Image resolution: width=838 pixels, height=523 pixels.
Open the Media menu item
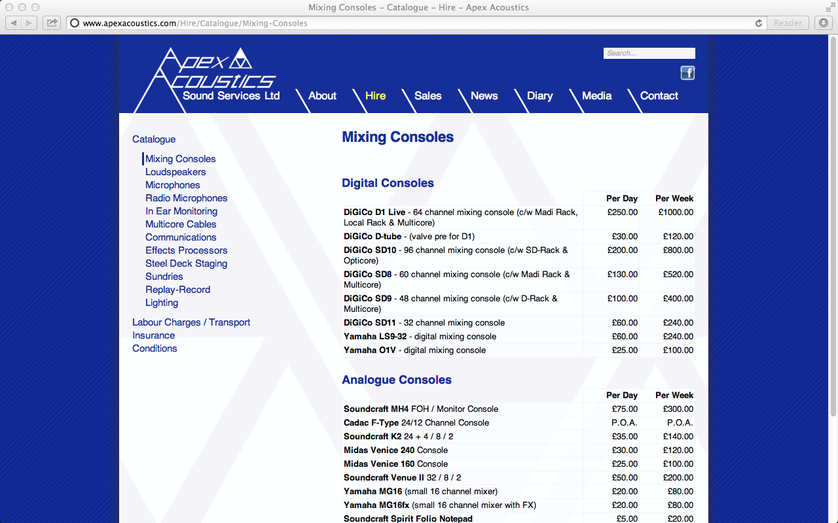coord(596,96)
